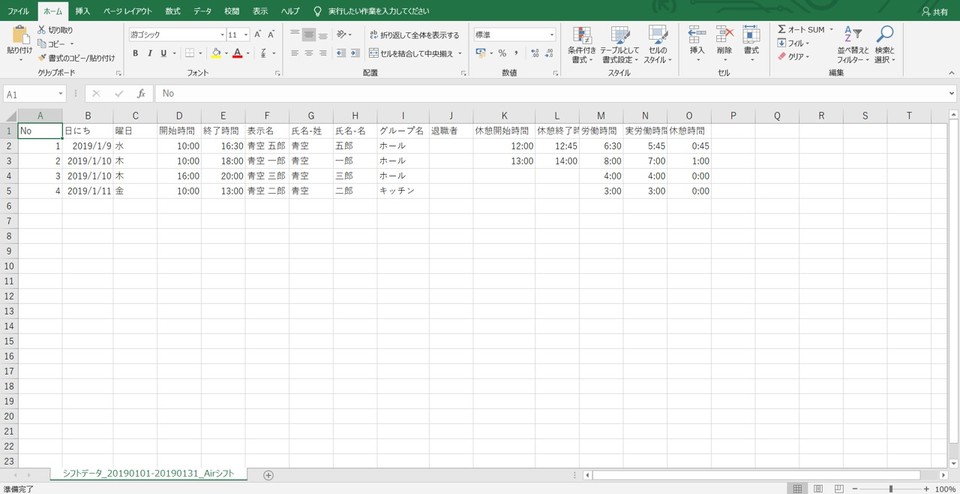
Task: Toggle Bold formatting
Action: point(135,53)
